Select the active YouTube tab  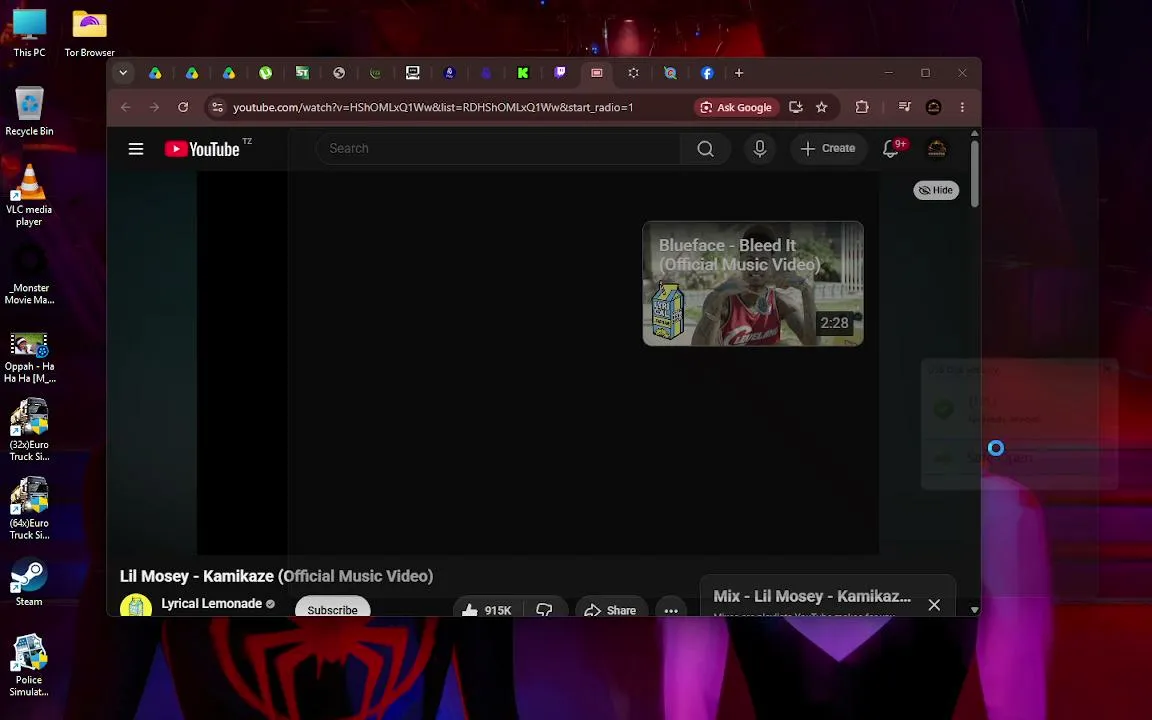pyautogui.click(x=597, y=73)
